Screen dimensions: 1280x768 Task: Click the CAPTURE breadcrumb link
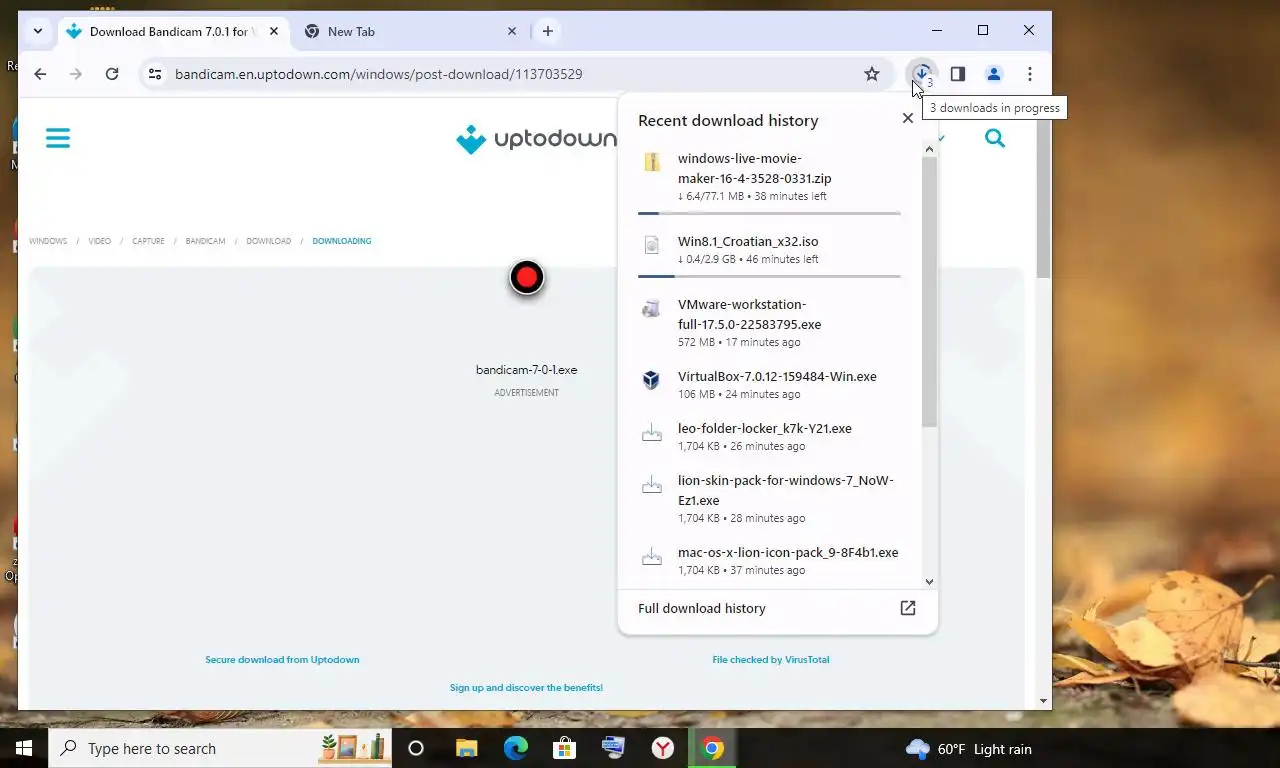[x=148, y=241]
